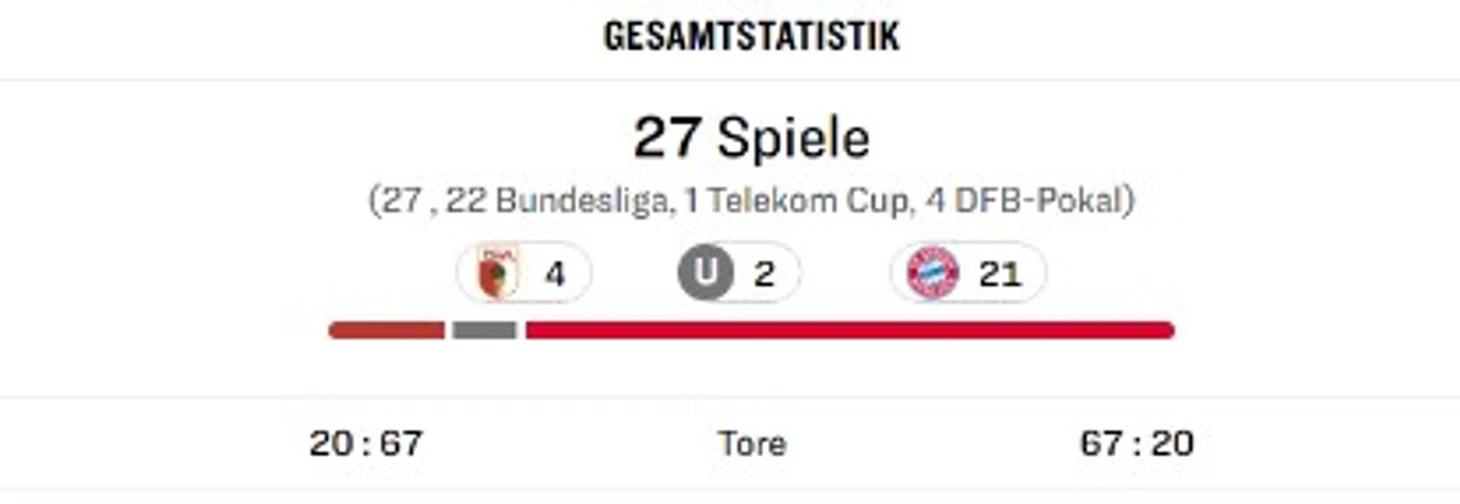Select the draw count of 2
Viewport: 1460px width, 504px height.
(765, 274)
